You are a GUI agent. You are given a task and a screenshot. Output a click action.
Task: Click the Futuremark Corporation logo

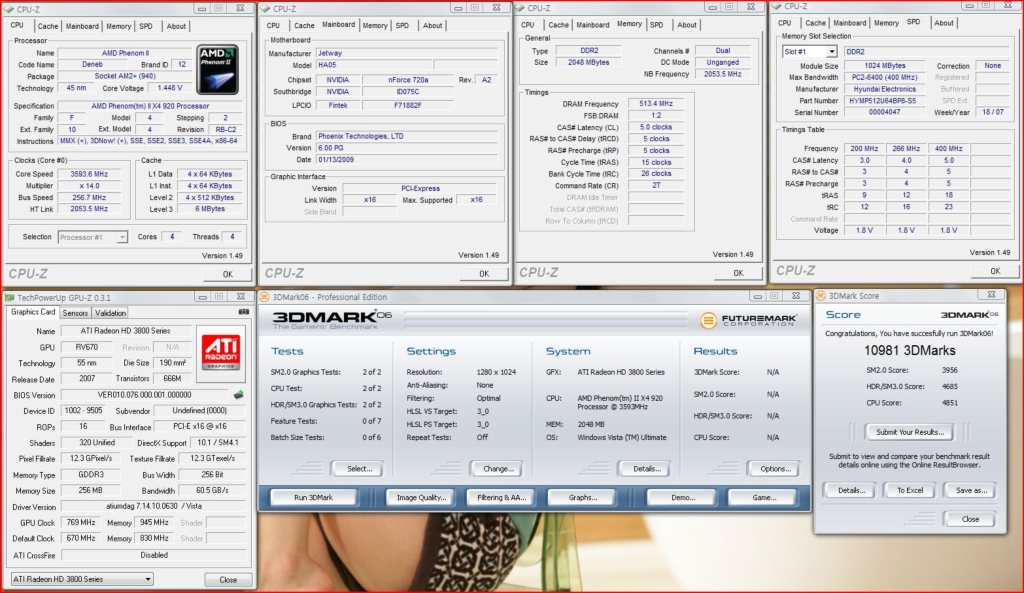pos(748,320)
